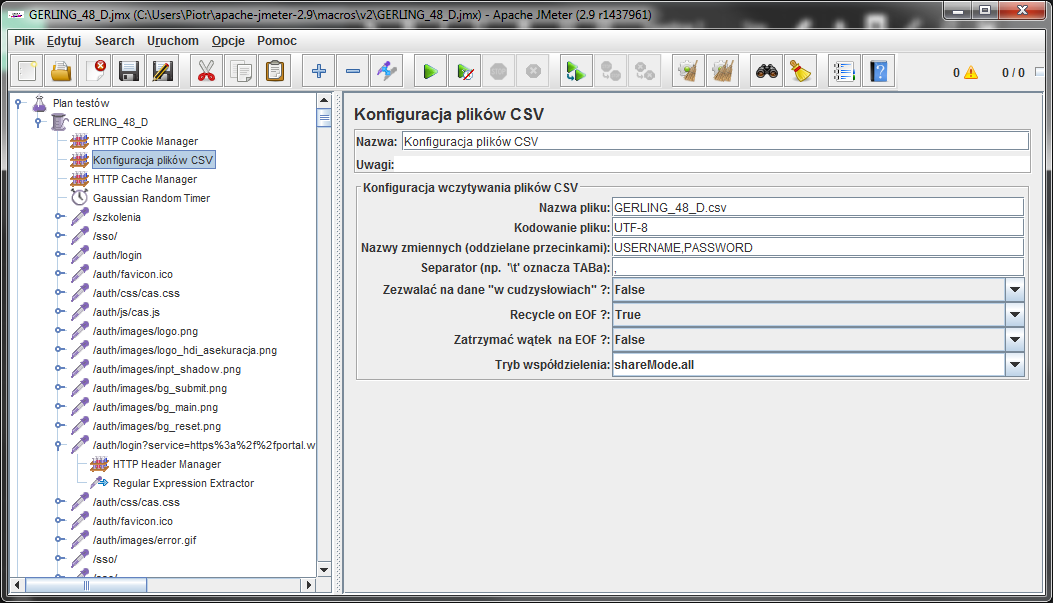The height and width of the screenshot is (603, 1053).
Task: Click the Shutdown test icon
Action: point(533,71)
